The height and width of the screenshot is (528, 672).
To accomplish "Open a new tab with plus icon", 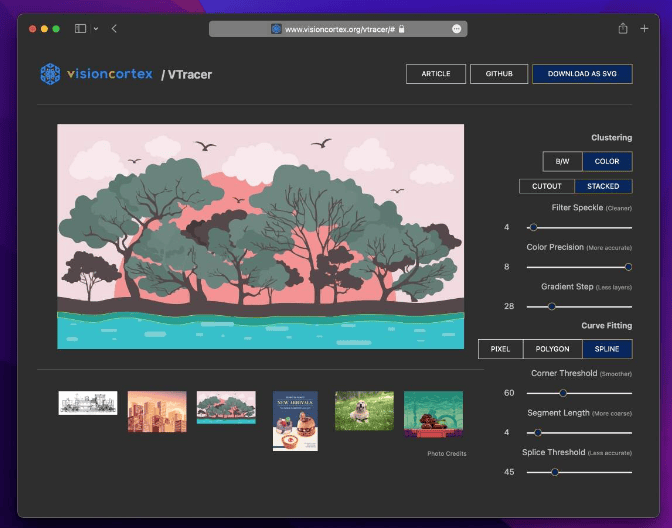I will coord(645,29).
